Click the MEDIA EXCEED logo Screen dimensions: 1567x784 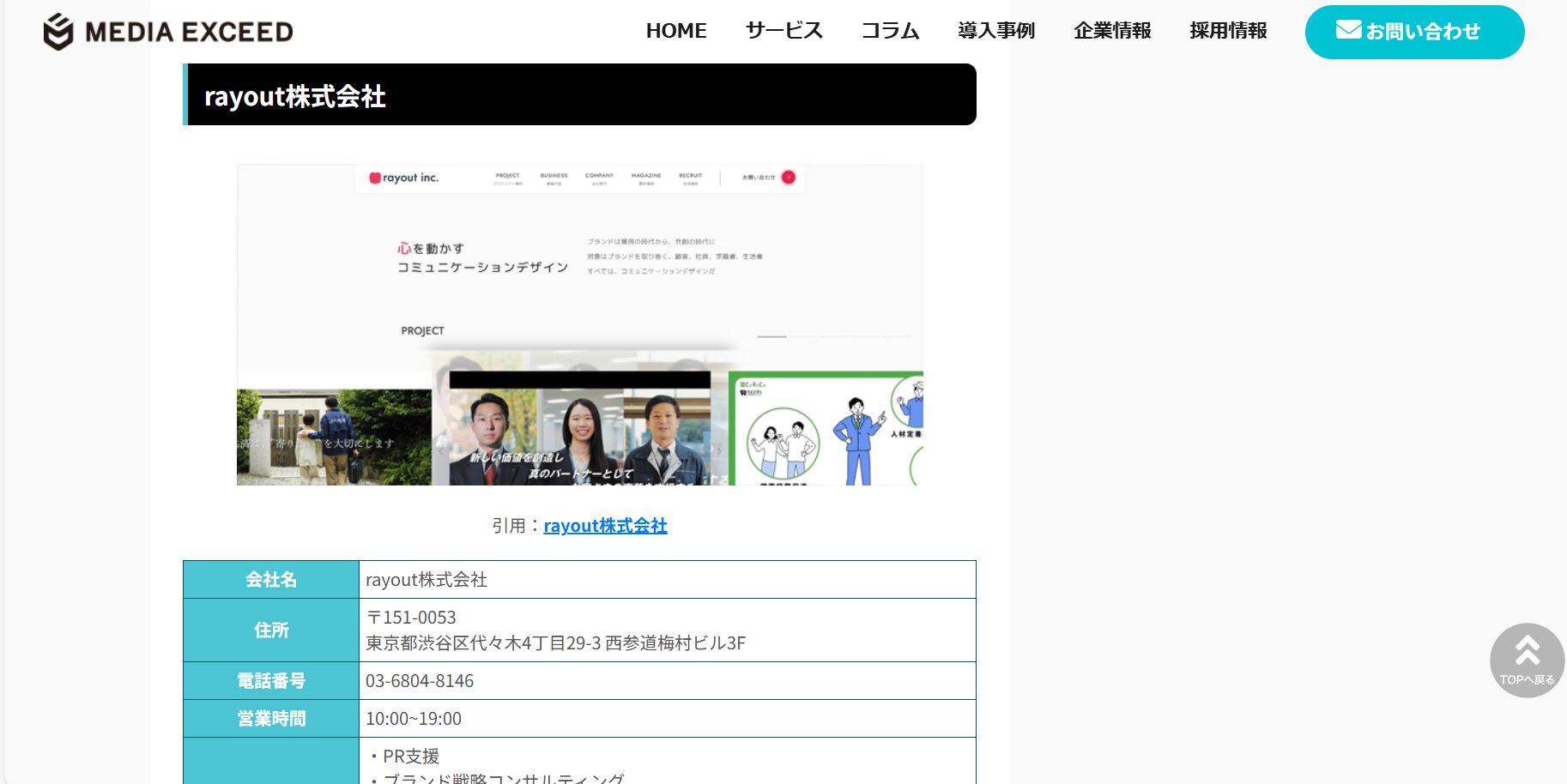pyautogui.click(x=168, y=32)
